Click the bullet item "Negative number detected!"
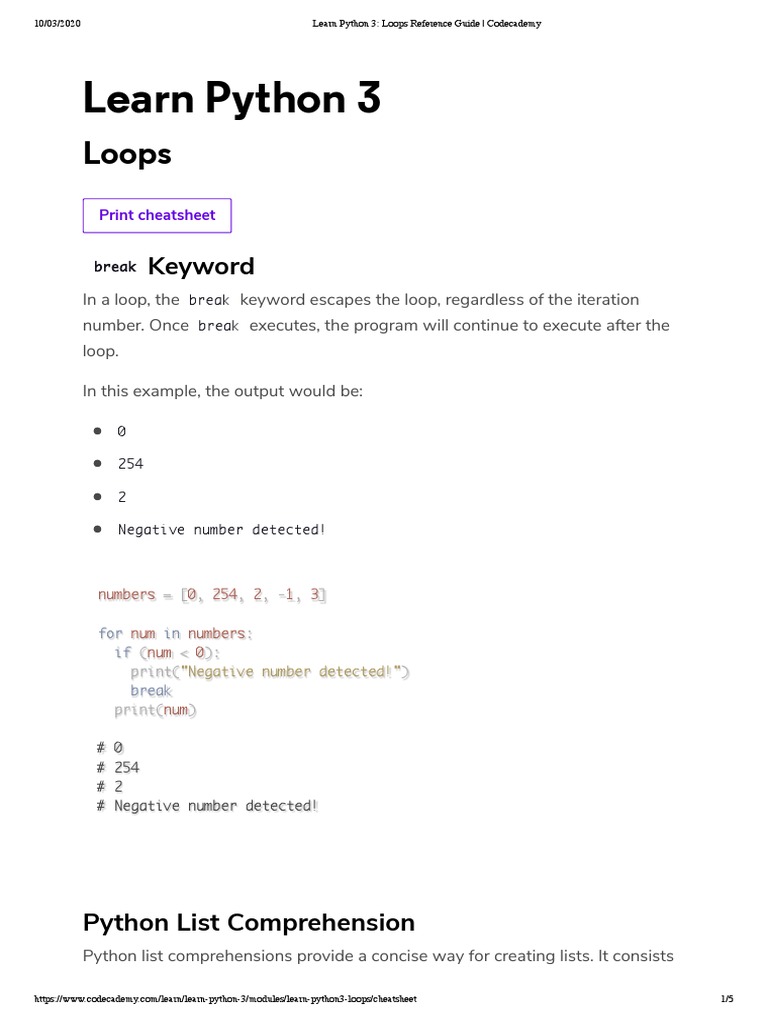This screenshot has height=1024, width=768. tap(221, 530)
